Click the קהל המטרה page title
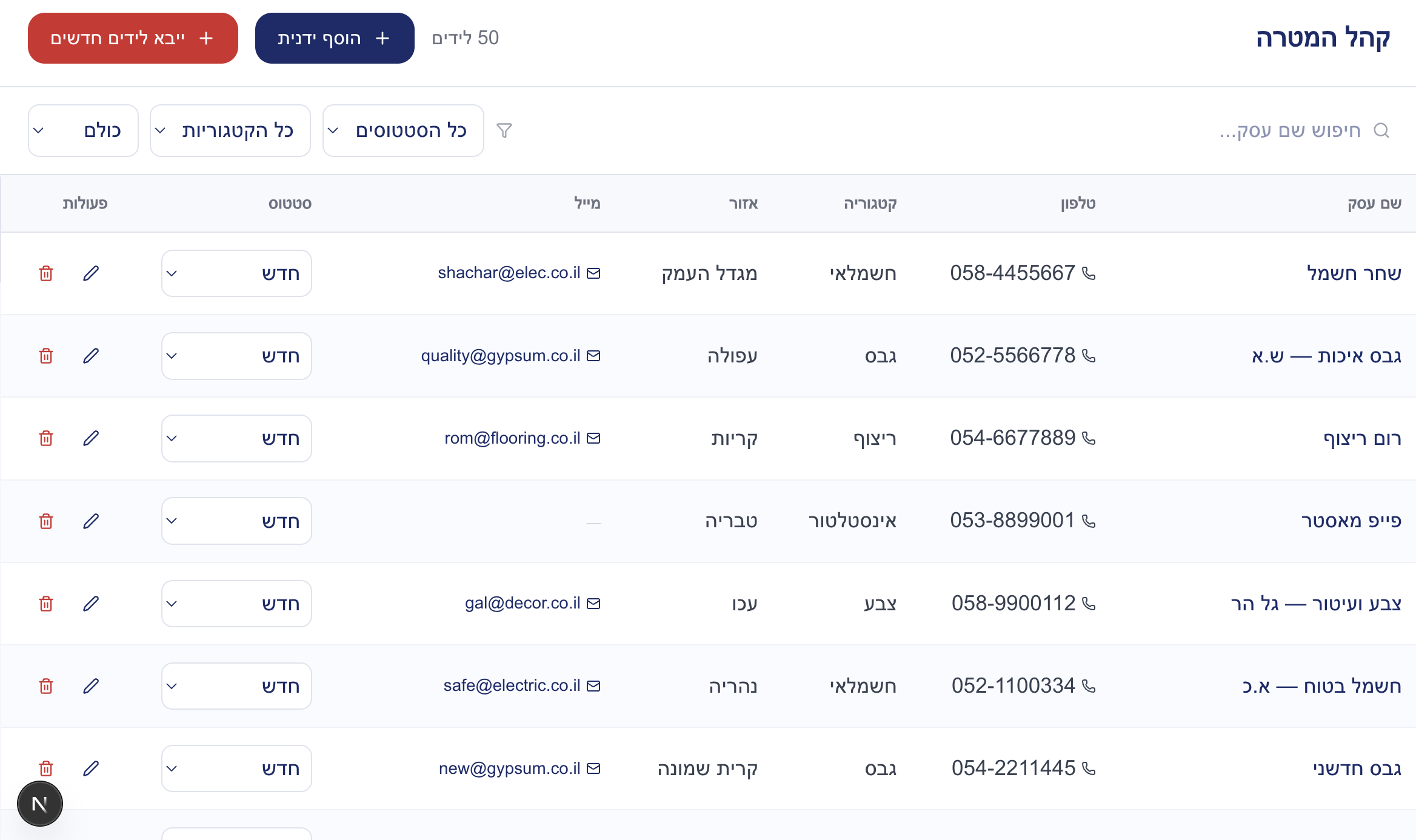This screenshot has width=1416, height=840. tap(1323, 38)
